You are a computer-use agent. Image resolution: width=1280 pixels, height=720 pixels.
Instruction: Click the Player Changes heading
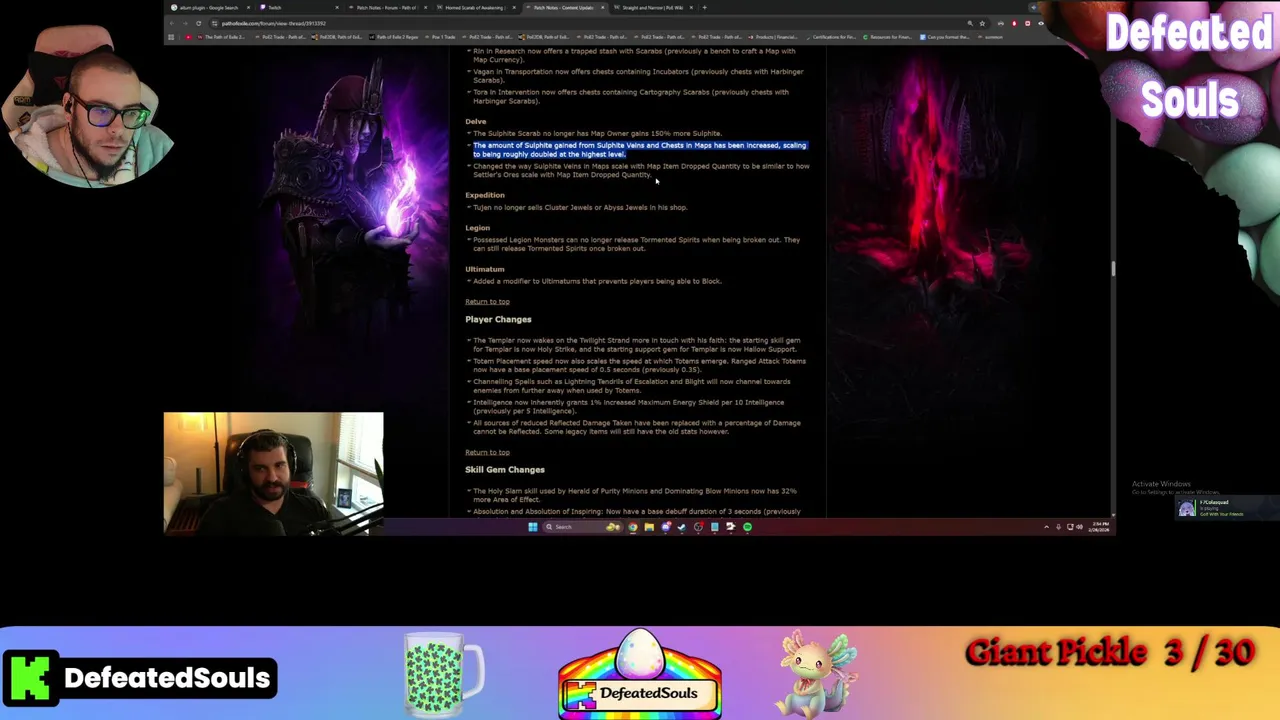[498, 319]
